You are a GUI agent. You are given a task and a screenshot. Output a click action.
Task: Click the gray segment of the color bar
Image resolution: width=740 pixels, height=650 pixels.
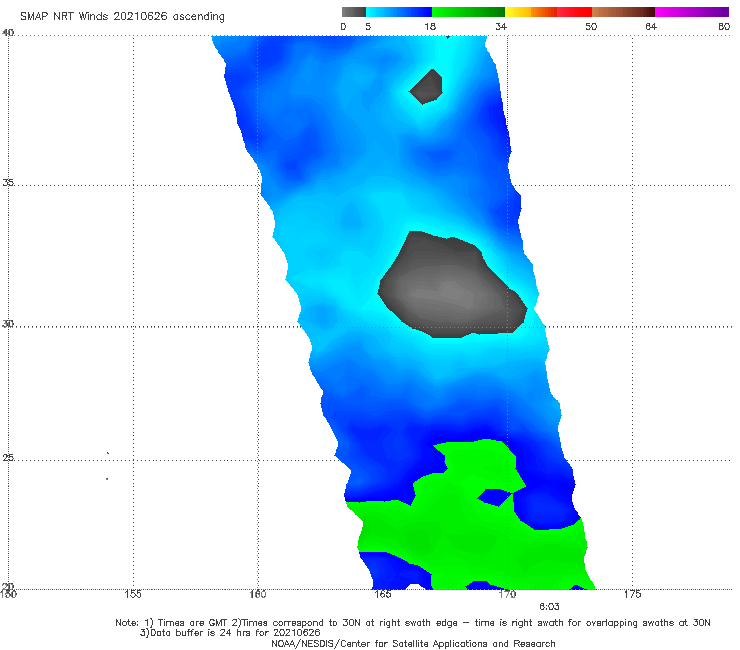click(353, 12)
